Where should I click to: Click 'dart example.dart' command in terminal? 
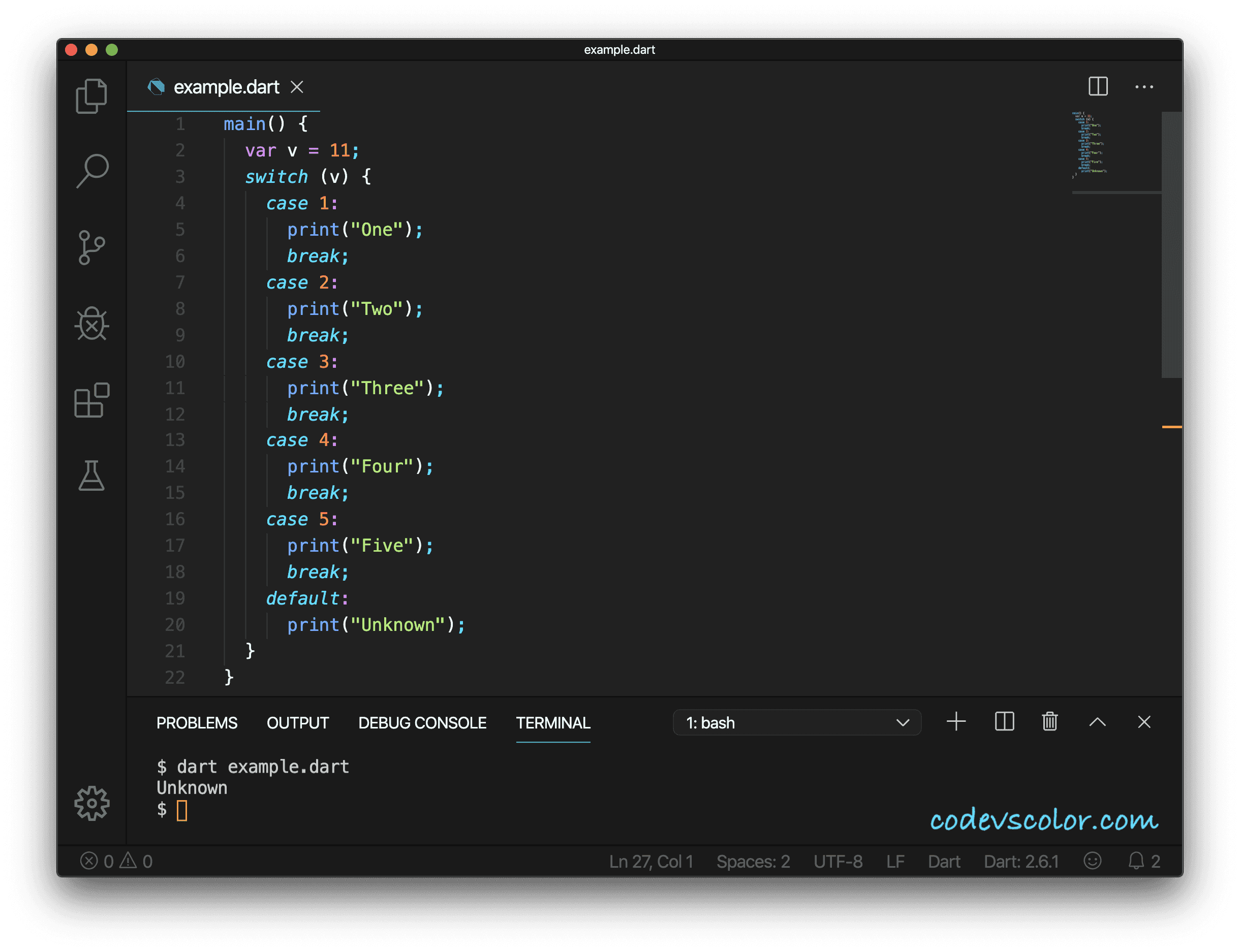pos(263,767)
